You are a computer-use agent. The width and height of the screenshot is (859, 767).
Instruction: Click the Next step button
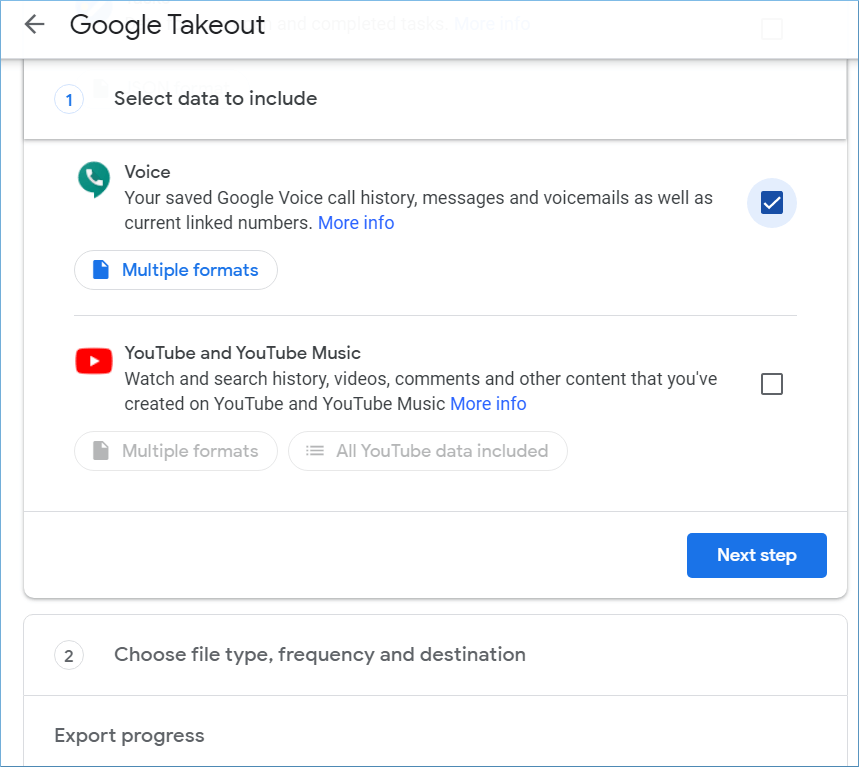(757, 555)
